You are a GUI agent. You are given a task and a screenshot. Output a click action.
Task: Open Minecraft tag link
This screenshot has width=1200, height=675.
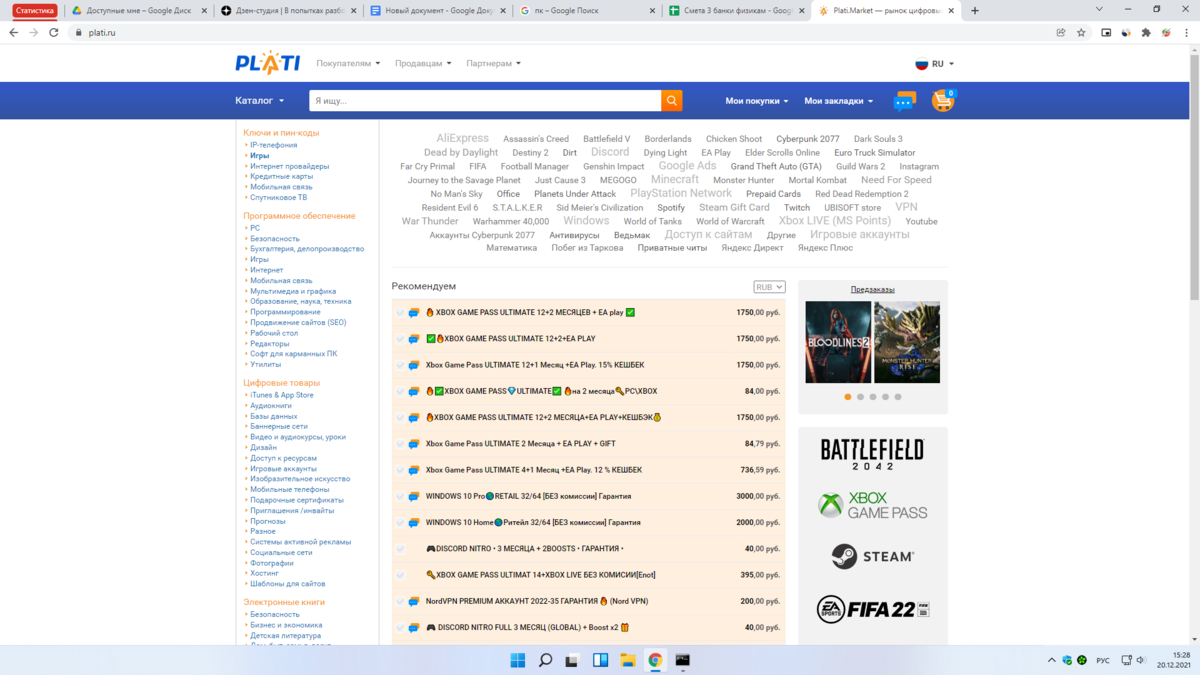675,180
